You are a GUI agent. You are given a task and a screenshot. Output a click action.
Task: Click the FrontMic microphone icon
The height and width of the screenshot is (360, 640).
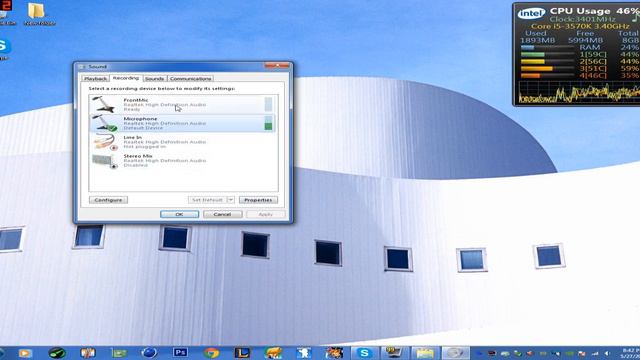pyautogui.click(x=104, y=104)
